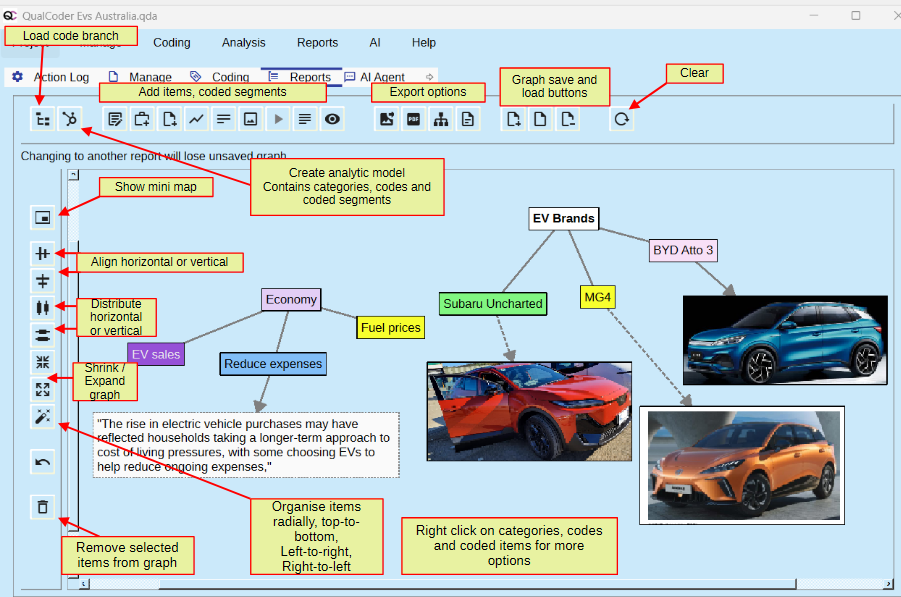Click the file-minus icon to delete saved graph
Screen dimensions: 901x597
click(568, 119)
